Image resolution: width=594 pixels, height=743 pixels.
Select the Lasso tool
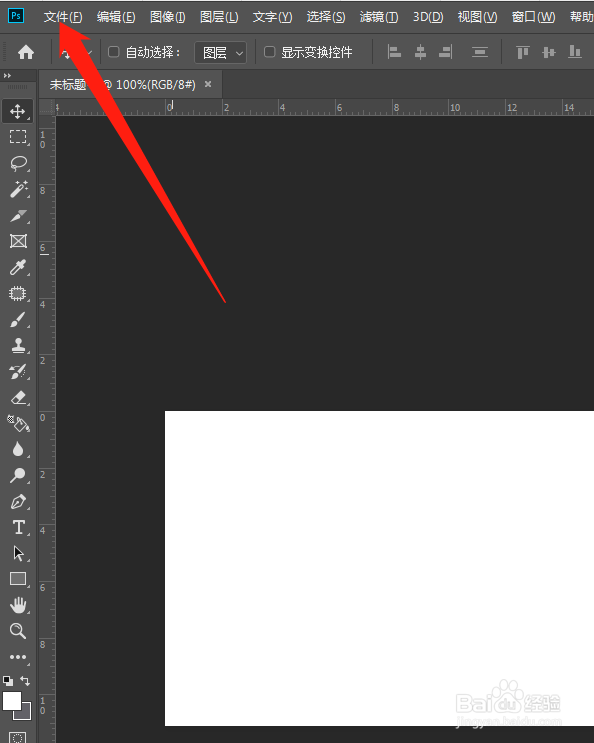click(18, 163)
